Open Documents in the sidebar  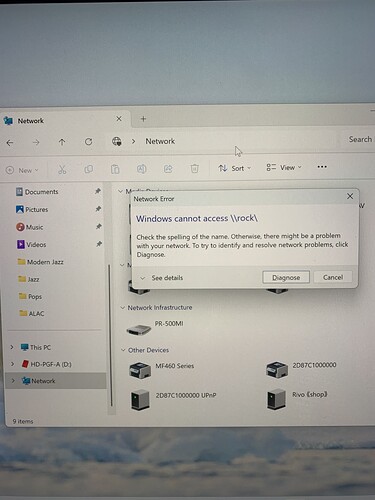click(x=37, y=192)
